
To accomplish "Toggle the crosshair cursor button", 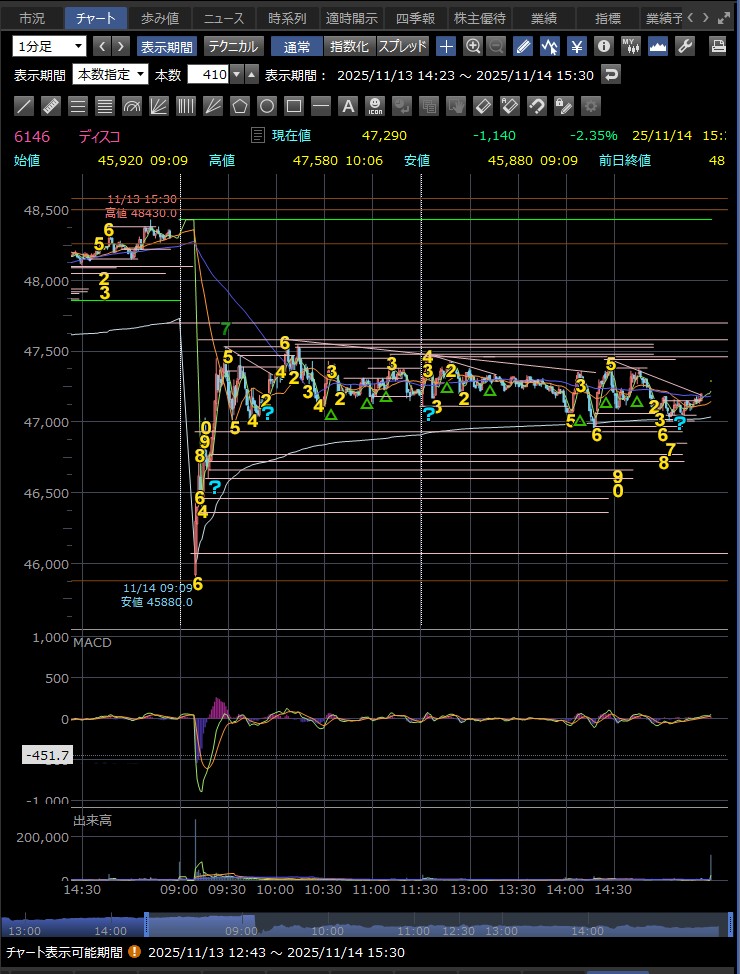I will pos(446,46).
